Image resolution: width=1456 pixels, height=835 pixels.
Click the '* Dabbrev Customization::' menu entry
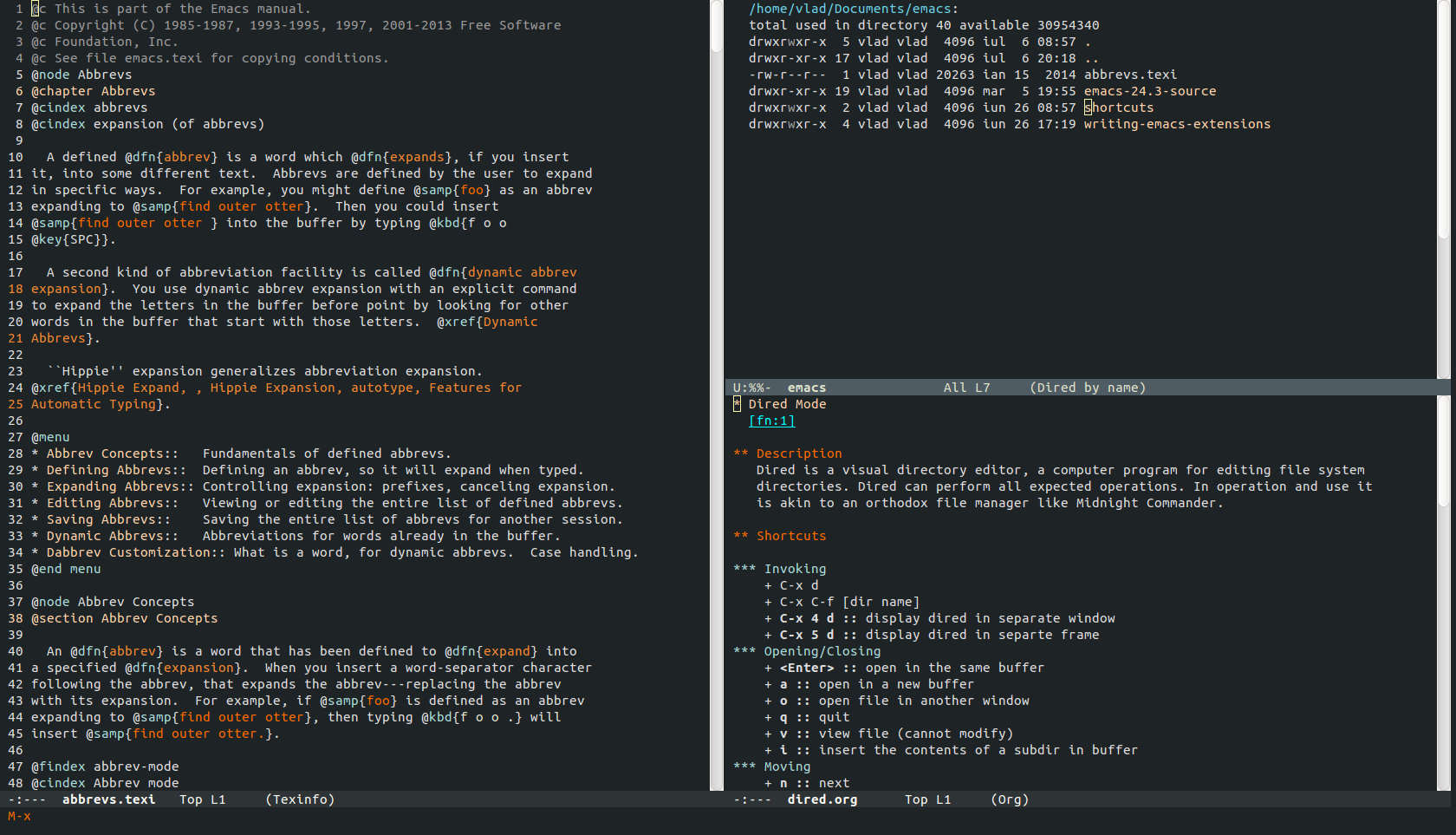tap(128, 552)
